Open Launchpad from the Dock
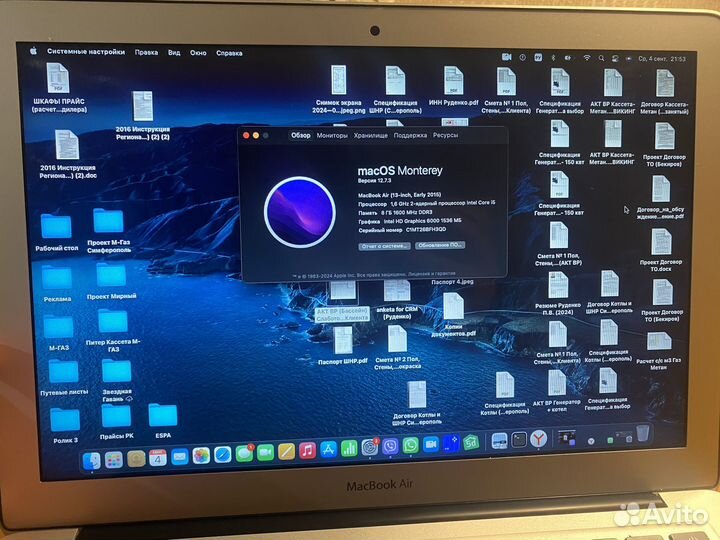Image resolution: width=720 pixels, height=540 pixels. (x=113, y=459)
